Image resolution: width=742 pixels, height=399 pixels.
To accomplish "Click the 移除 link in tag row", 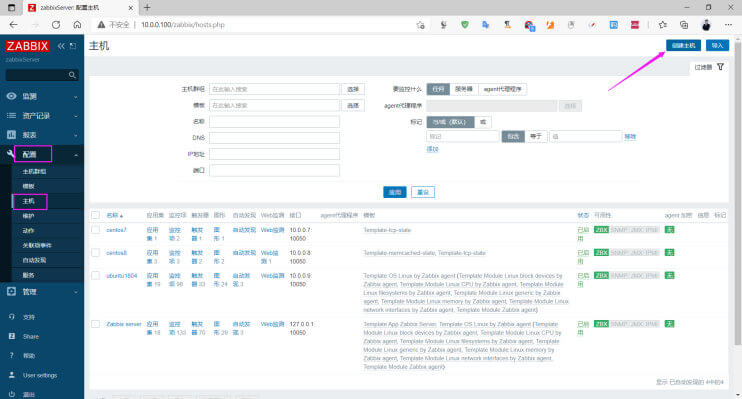I will (x=630, y=136).
